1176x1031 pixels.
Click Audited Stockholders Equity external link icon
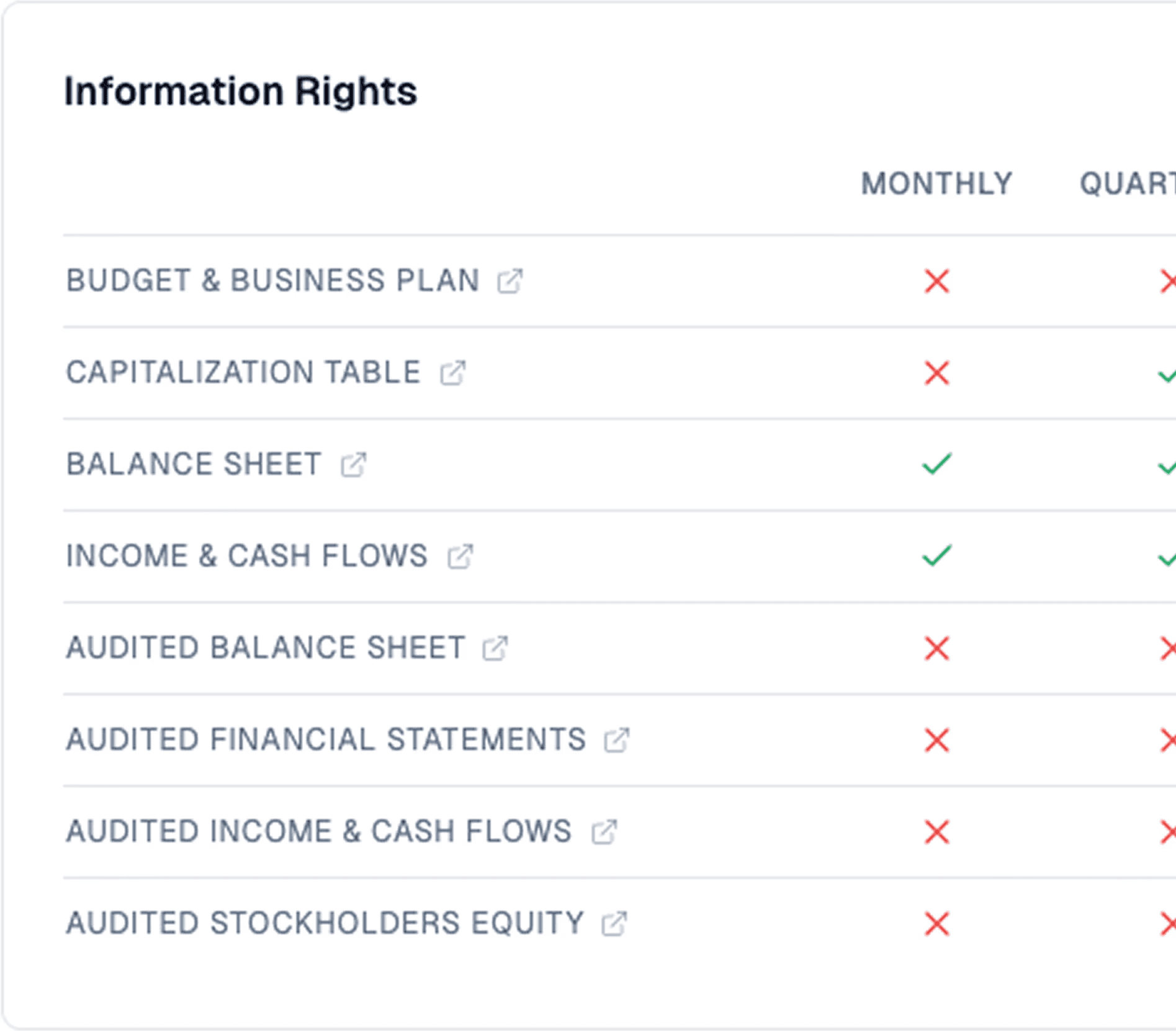click(x=614, y=924)
